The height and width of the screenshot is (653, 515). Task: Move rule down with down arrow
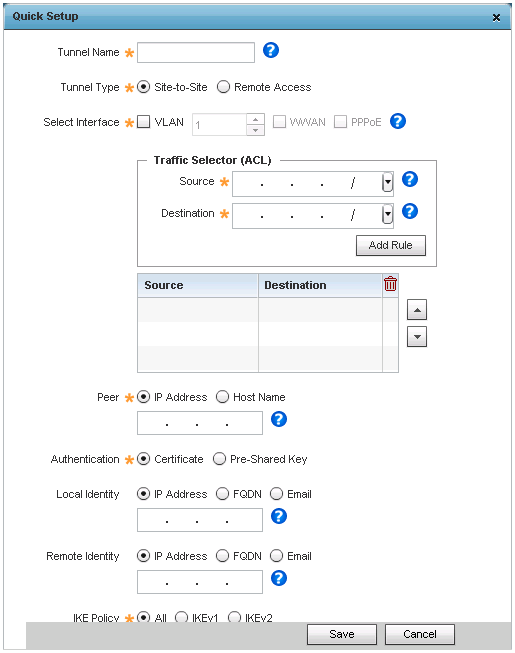pyautogui.click(x=417, y=336)
